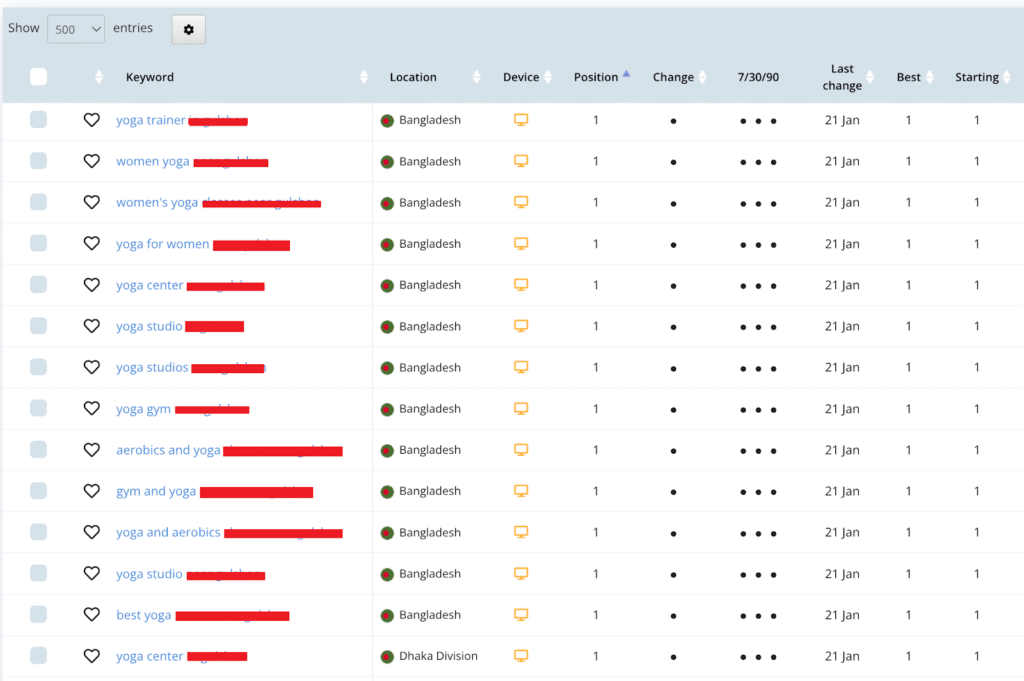This screenshot has width=1024, height=681.
Task: Check the yoga trainer row checkbox
Action: [38, 120]
